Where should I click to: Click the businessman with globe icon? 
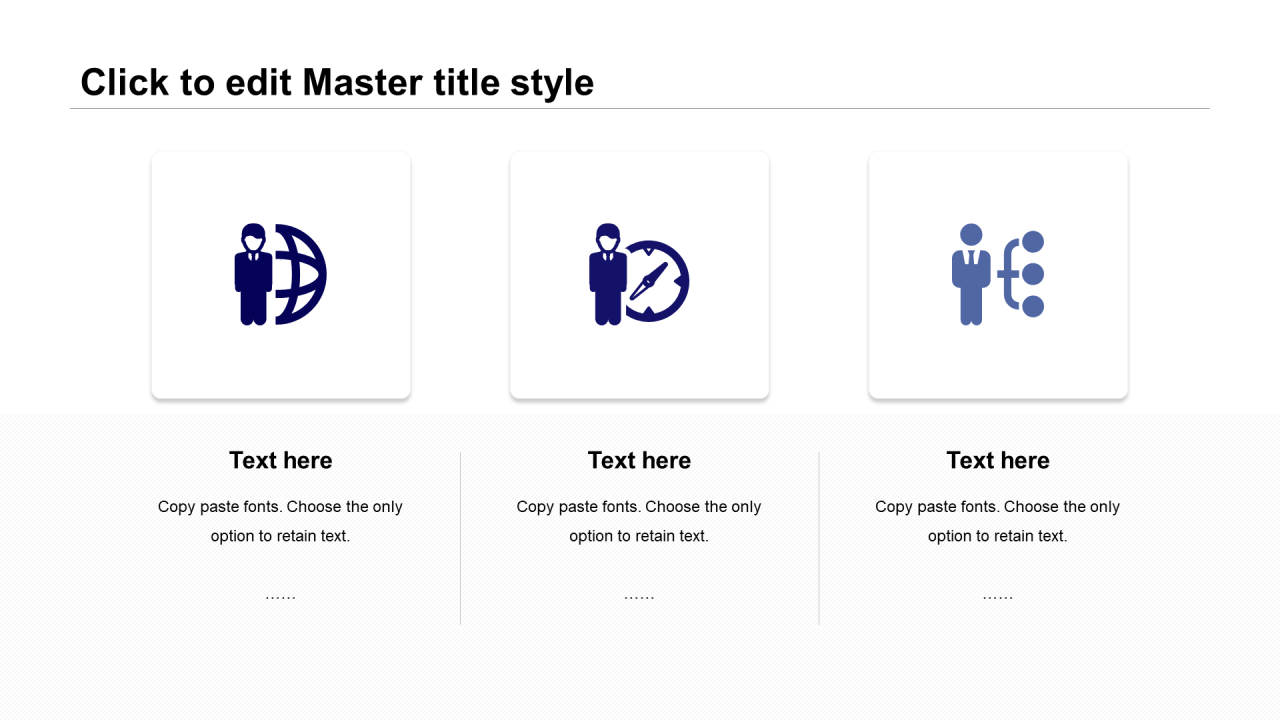pyautogui.click(x=281, y=274)
